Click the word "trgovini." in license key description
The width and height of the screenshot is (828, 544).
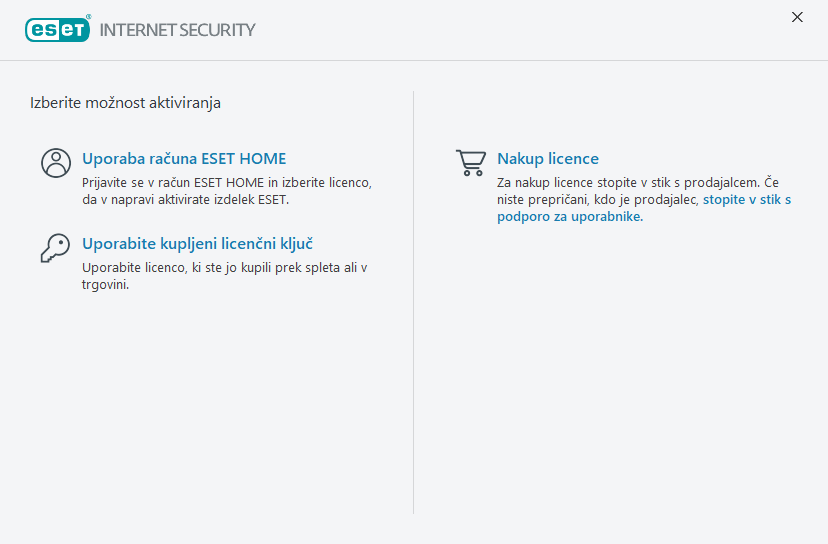tap(106, 284)
